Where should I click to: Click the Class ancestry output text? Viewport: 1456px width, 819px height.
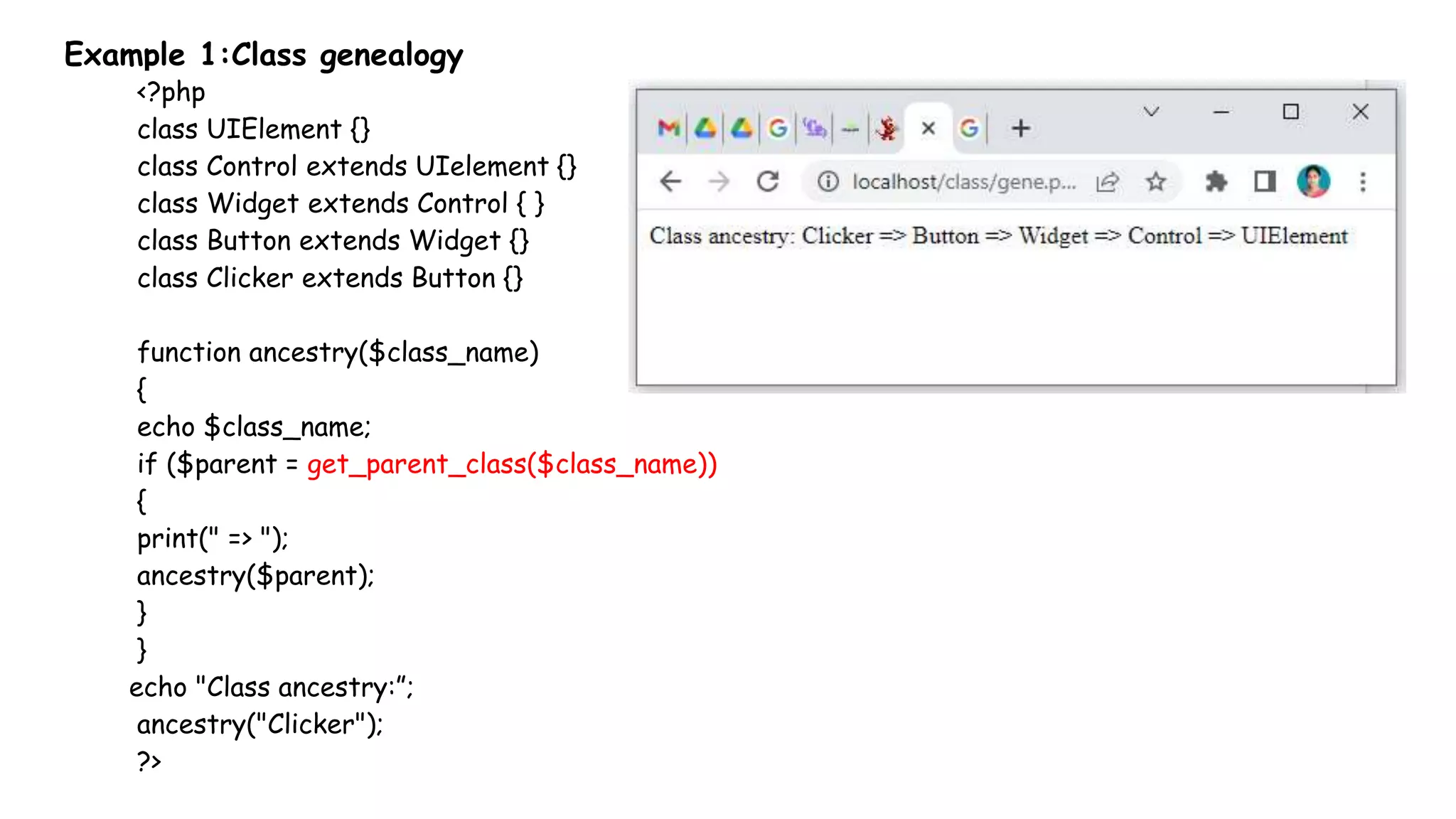tap(998, 236)
